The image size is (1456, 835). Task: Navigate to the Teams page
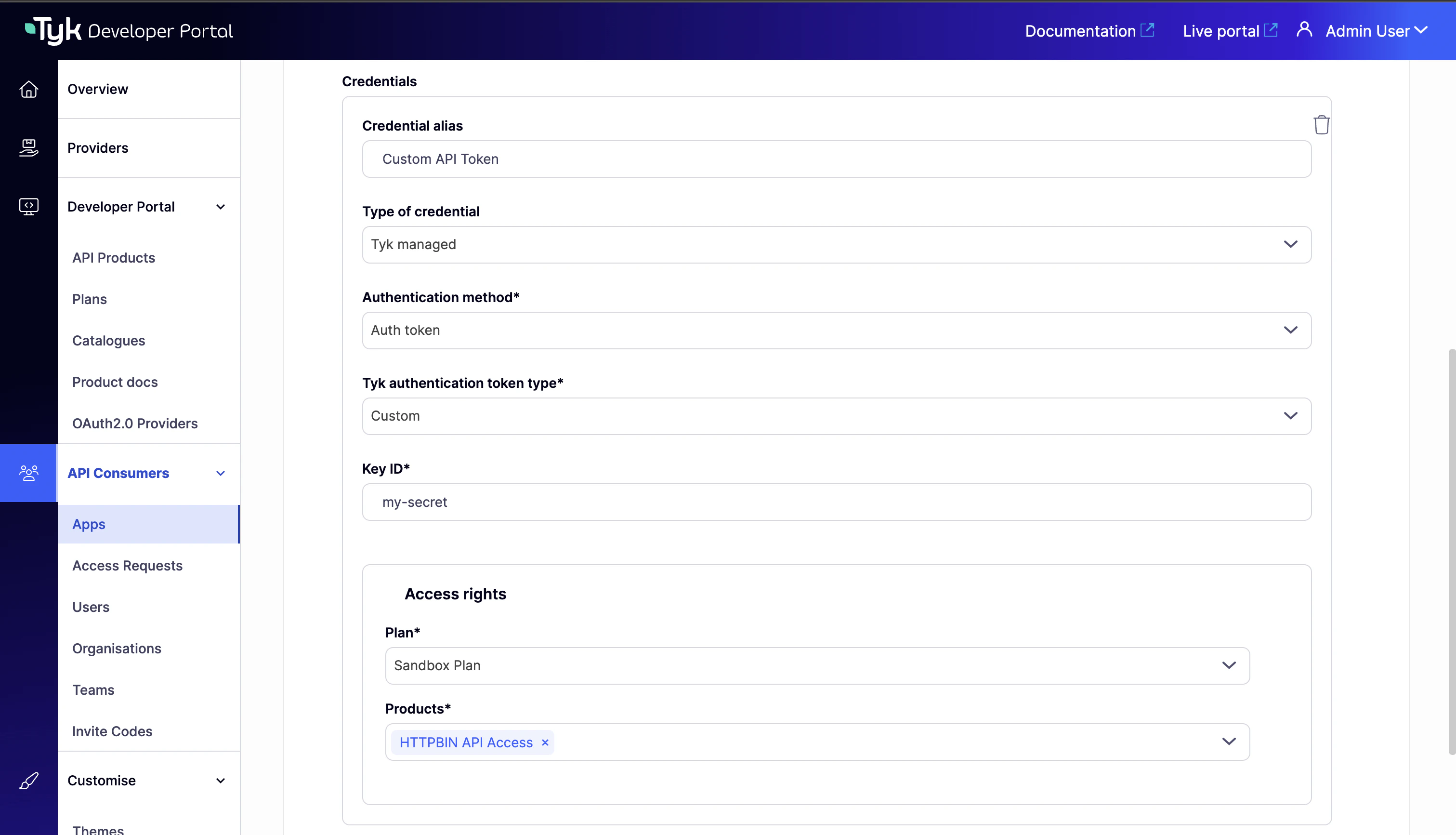(x=93, y=690)
